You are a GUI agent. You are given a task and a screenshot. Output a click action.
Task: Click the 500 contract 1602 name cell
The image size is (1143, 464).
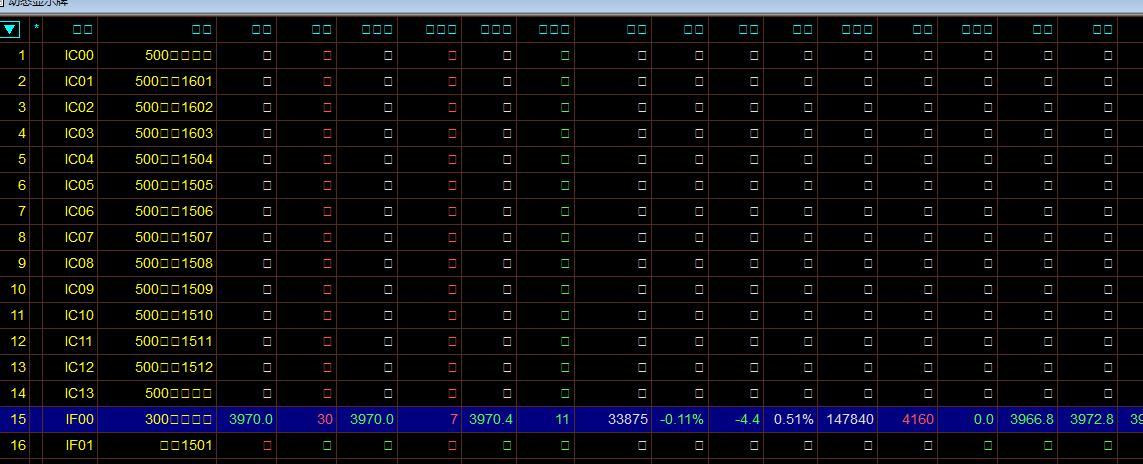[x=173, y=107]
